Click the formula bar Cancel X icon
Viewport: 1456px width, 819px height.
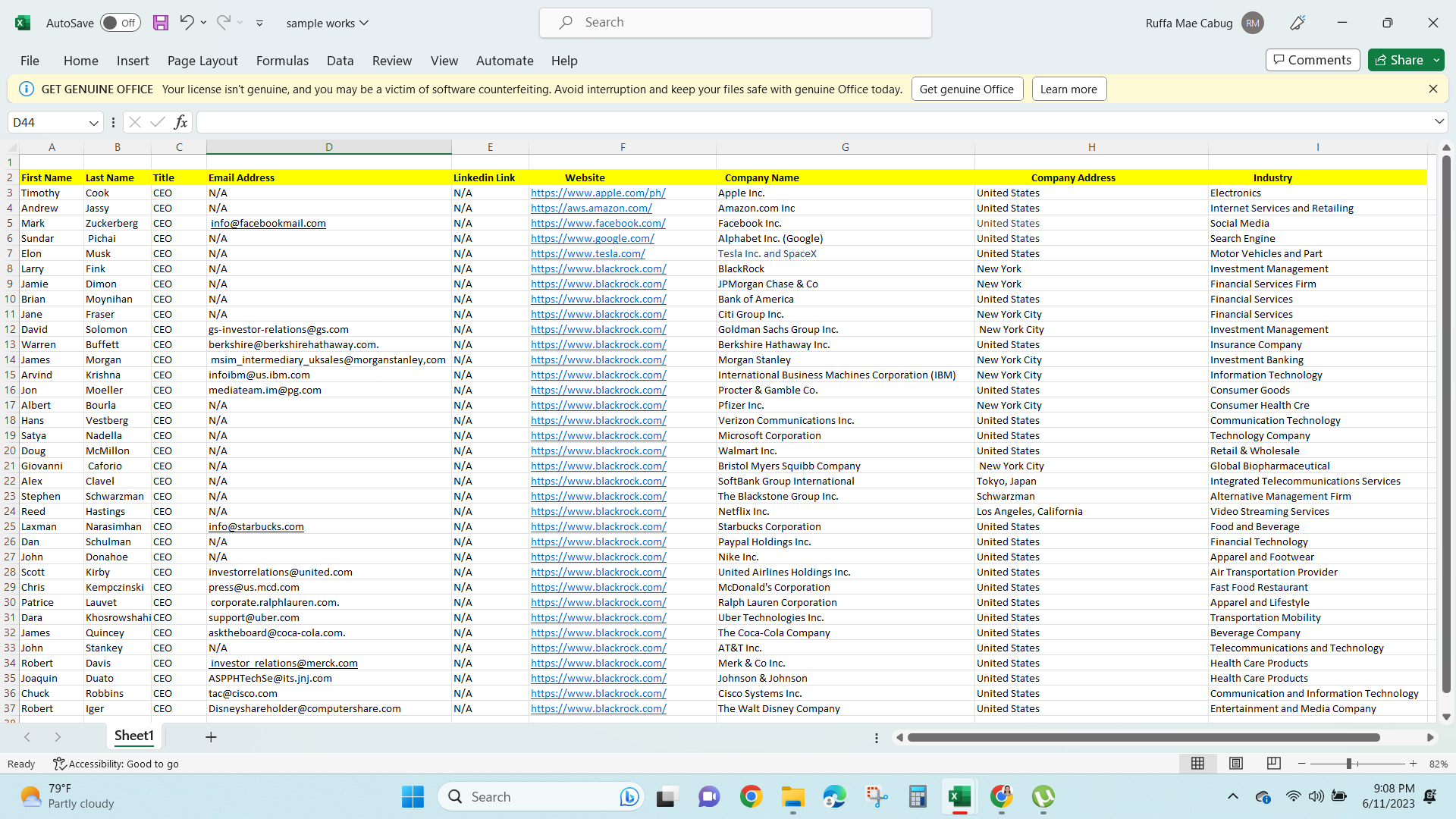click(135, 122)
